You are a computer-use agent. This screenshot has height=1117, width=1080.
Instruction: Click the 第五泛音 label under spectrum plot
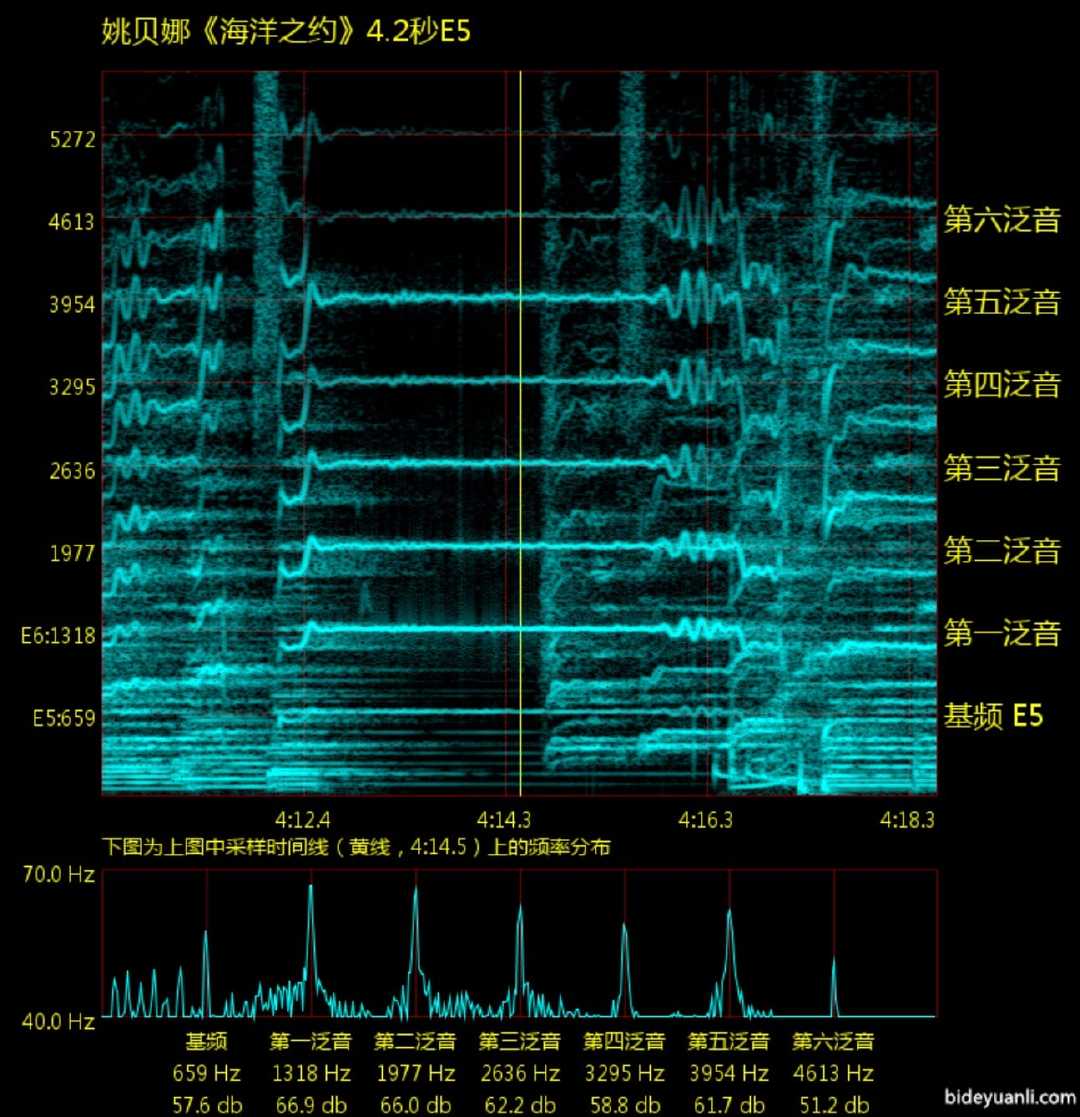[729, 1041]
